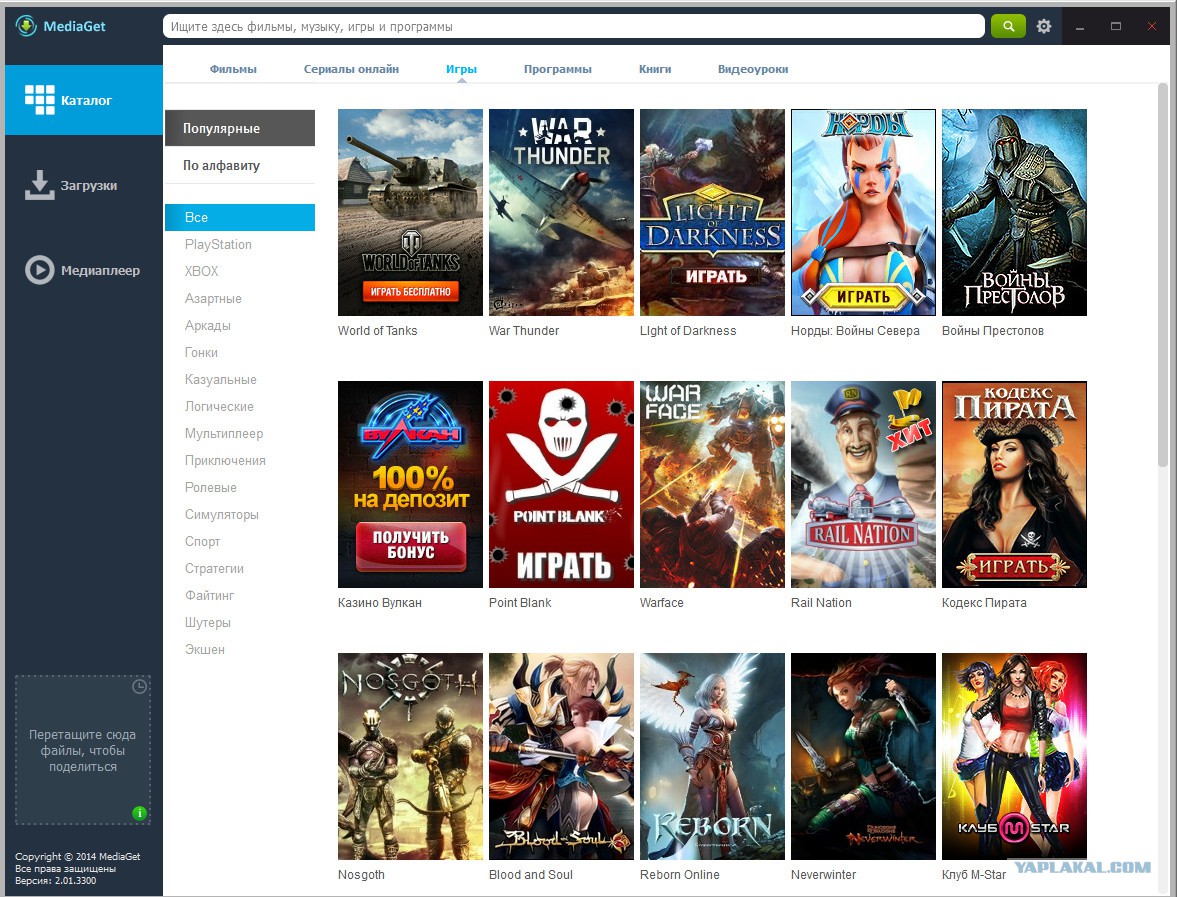Open the Медиаплеер play icon section
1177x897 pixels.
pyautogui.click(x=84, y=270)
